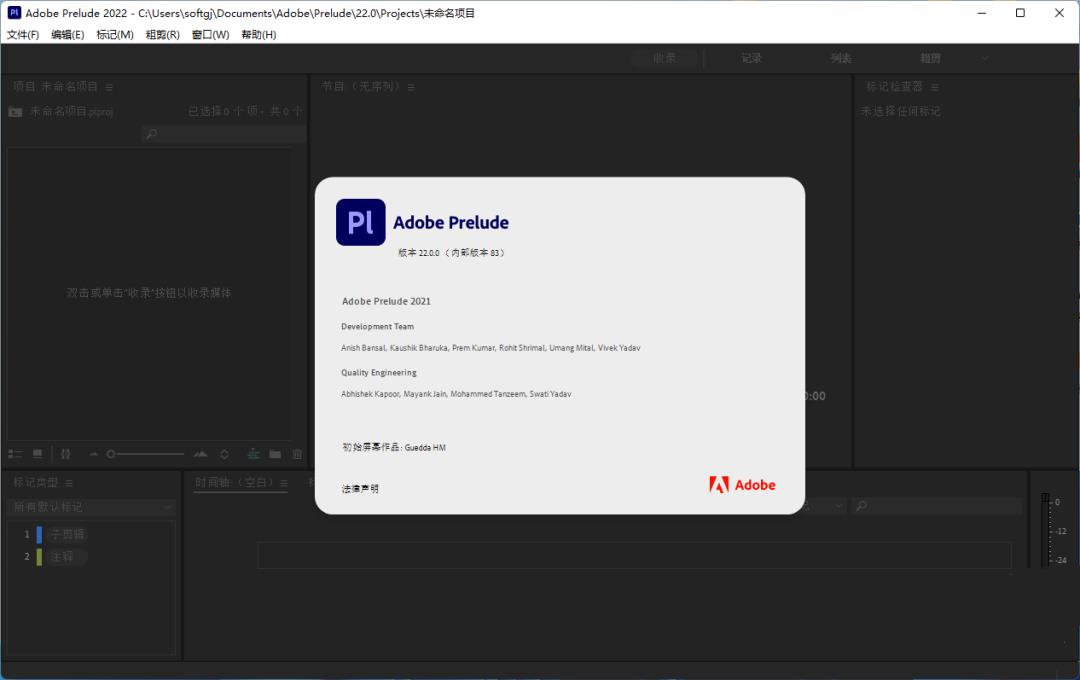Viewport: 1080px width, 680px height.
Task: Open the 时间轴 panel menu icon
Action: (284, 483)
